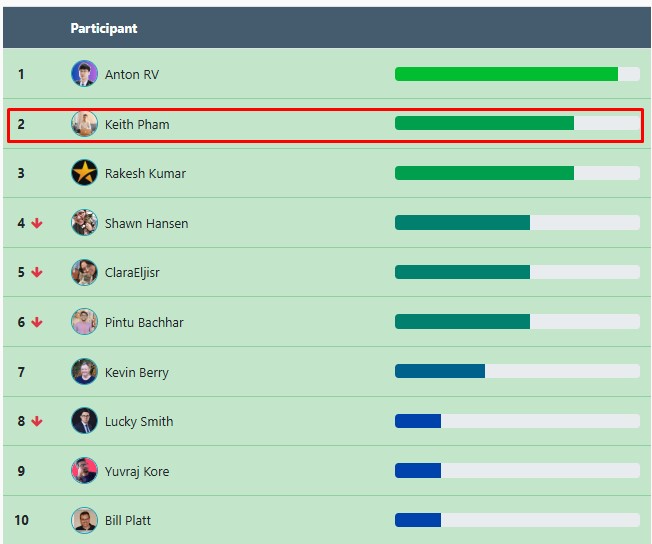Select the Kevin Berry name link
This screenshot has width=652, height=544.
click(137, 372)
